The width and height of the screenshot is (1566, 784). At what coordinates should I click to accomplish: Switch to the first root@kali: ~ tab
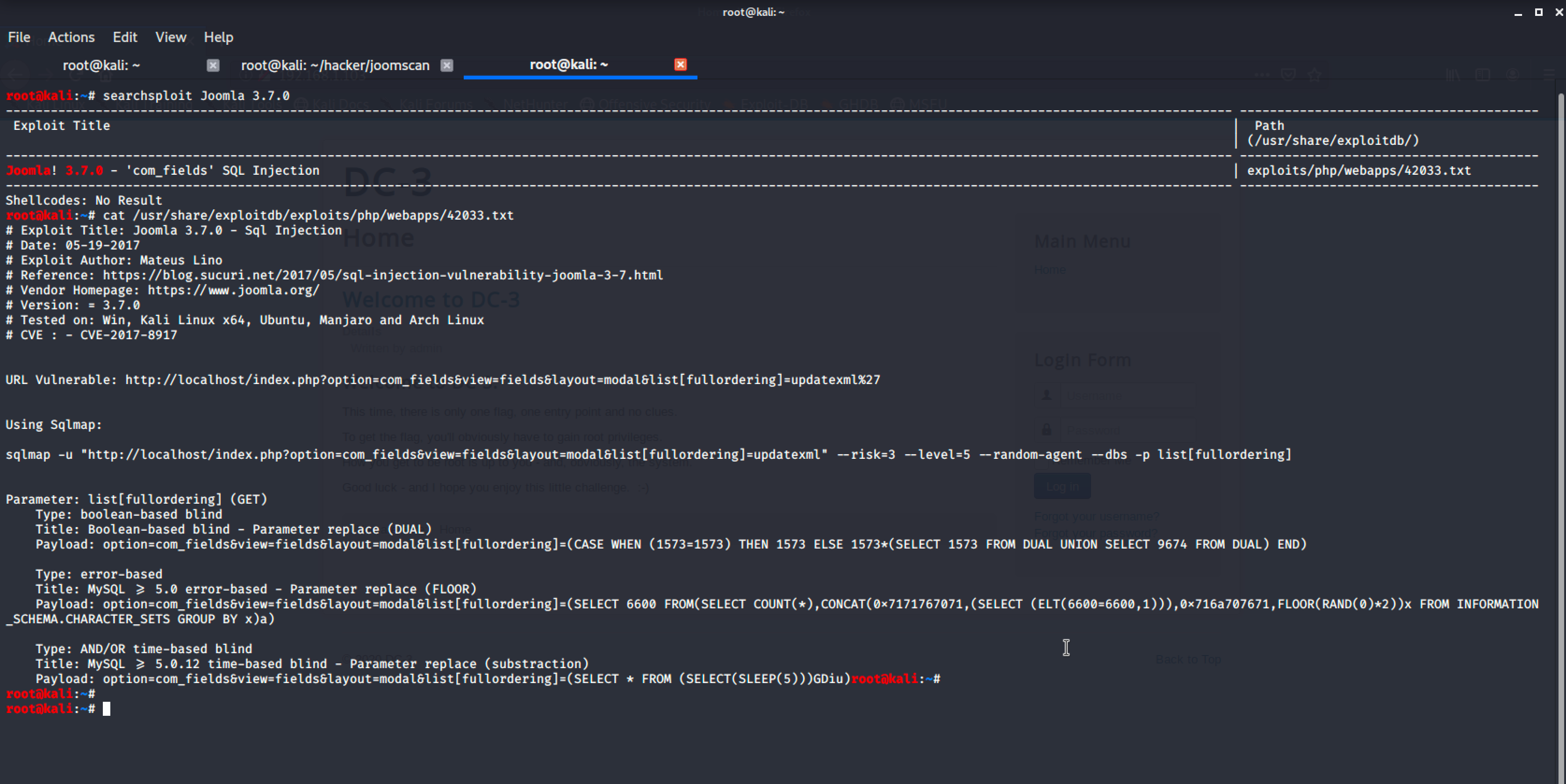click(101, 65)
